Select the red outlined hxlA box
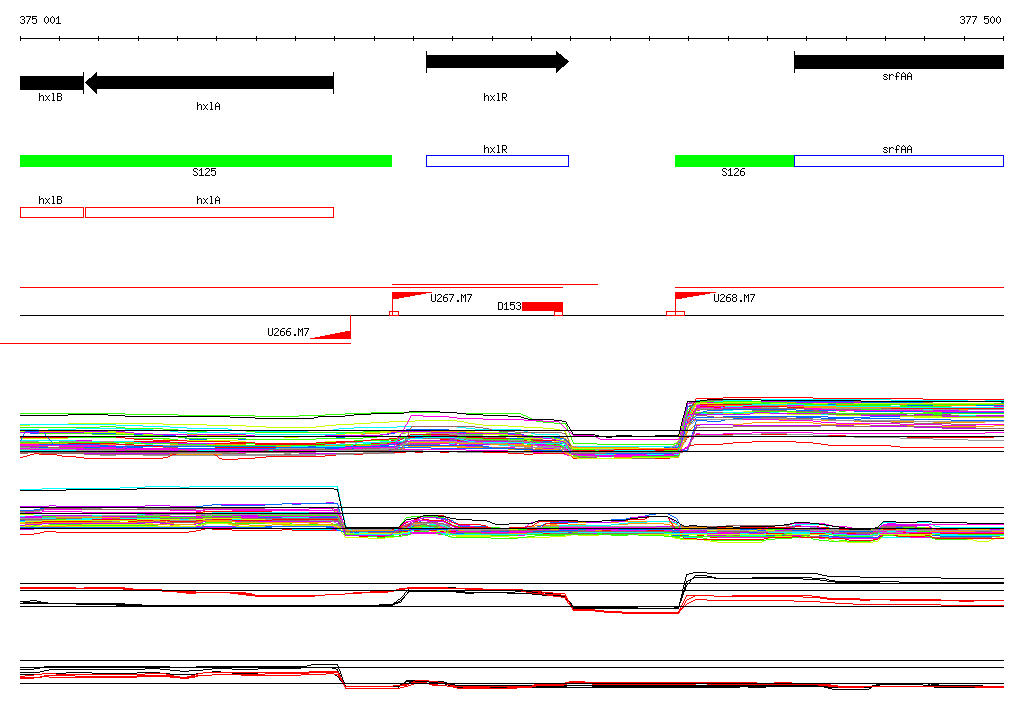 [209, 212]
